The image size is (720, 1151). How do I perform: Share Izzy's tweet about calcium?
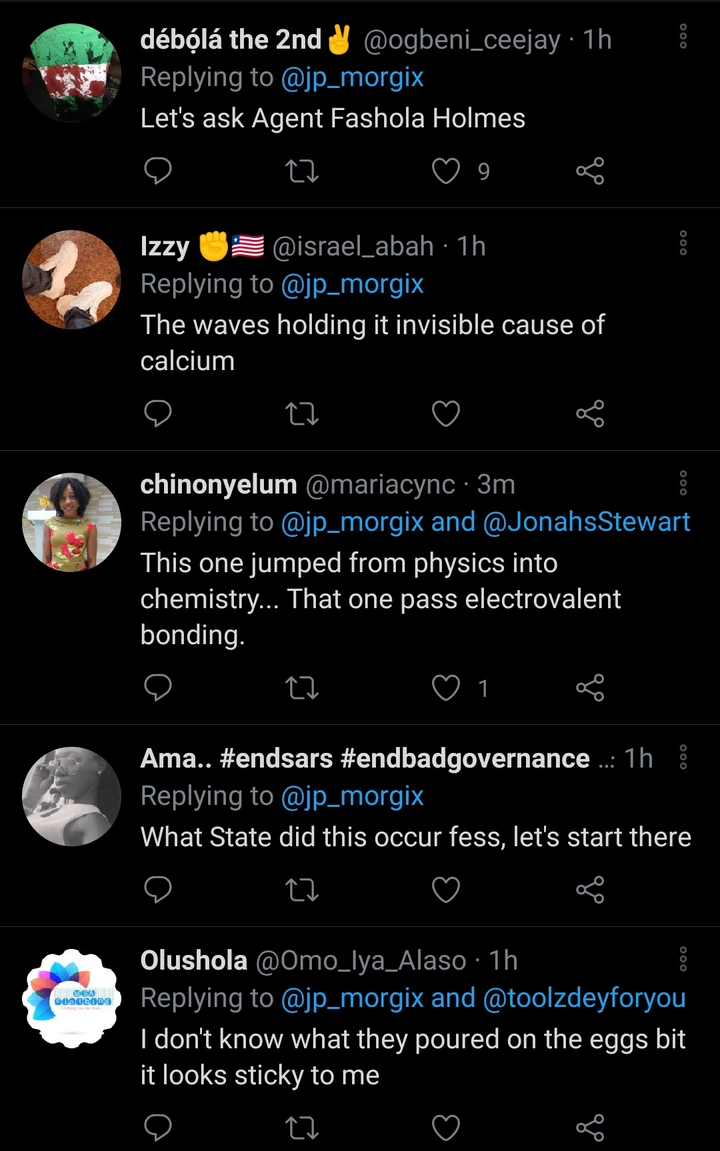(x=590, y=413)
